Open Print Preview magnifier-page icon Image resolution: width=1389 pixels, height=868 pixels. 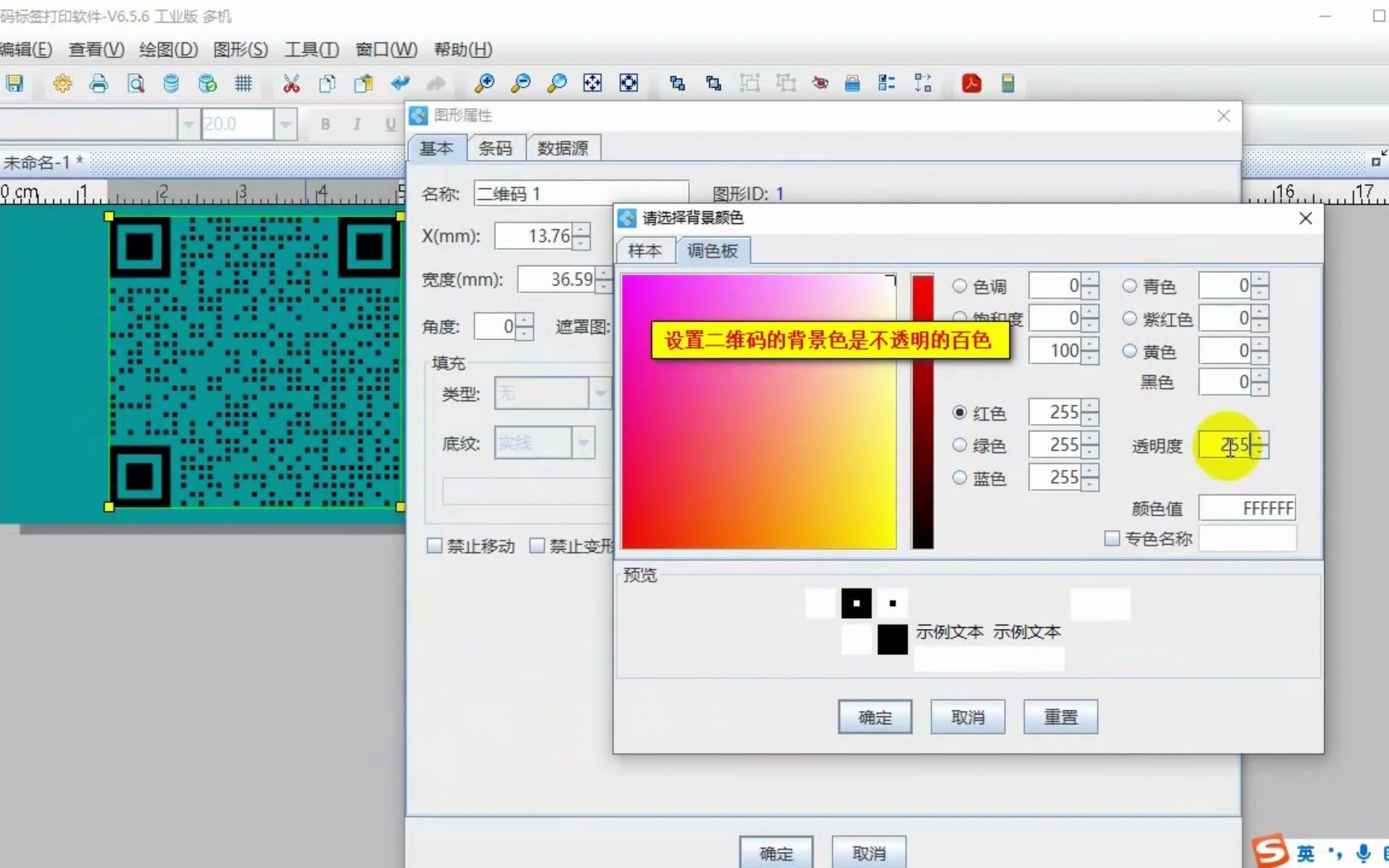click(136, 83)
